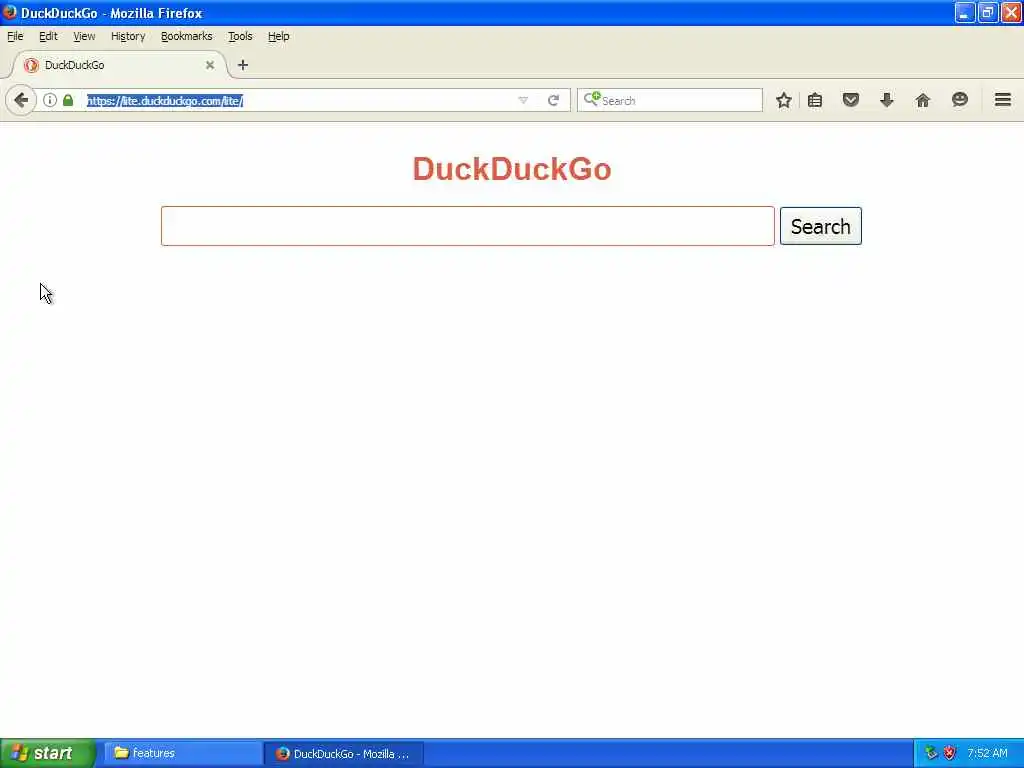Open the Firefox hamburger menu
Screen dimensions: 1024x768
coord(1003,100)
